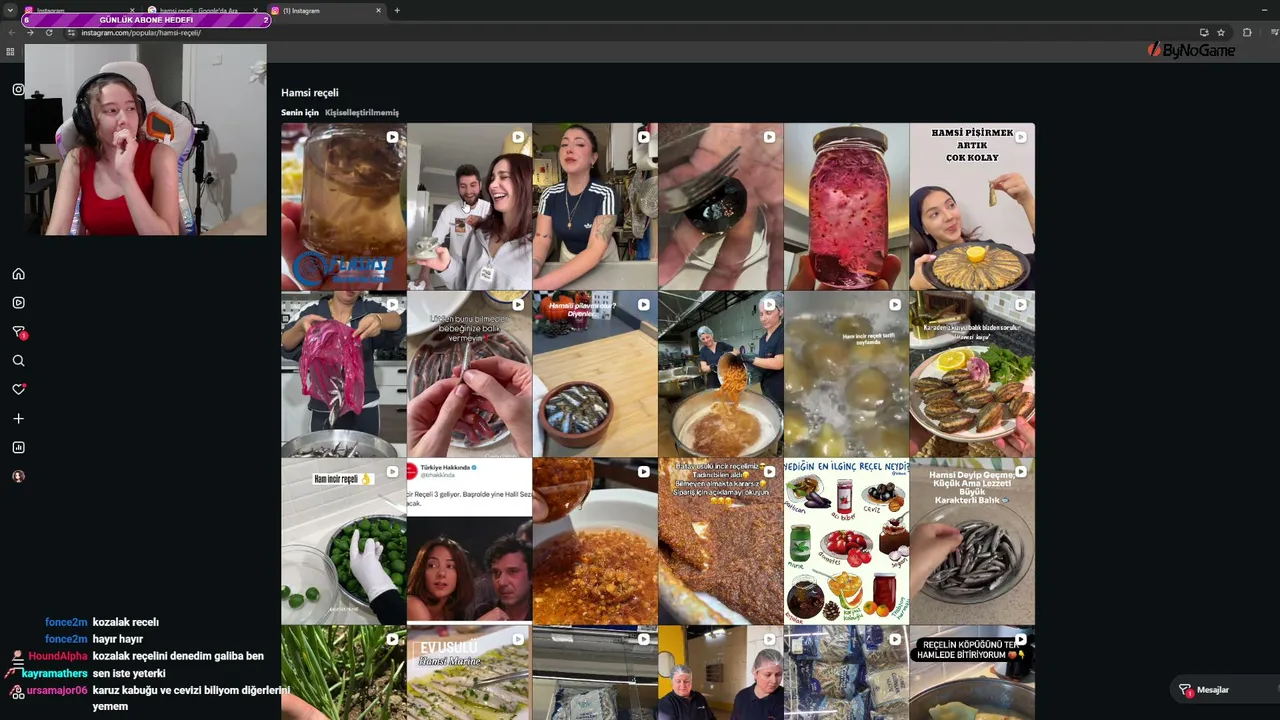Open the reel with pink bag of fish

[x=344, y=374]
